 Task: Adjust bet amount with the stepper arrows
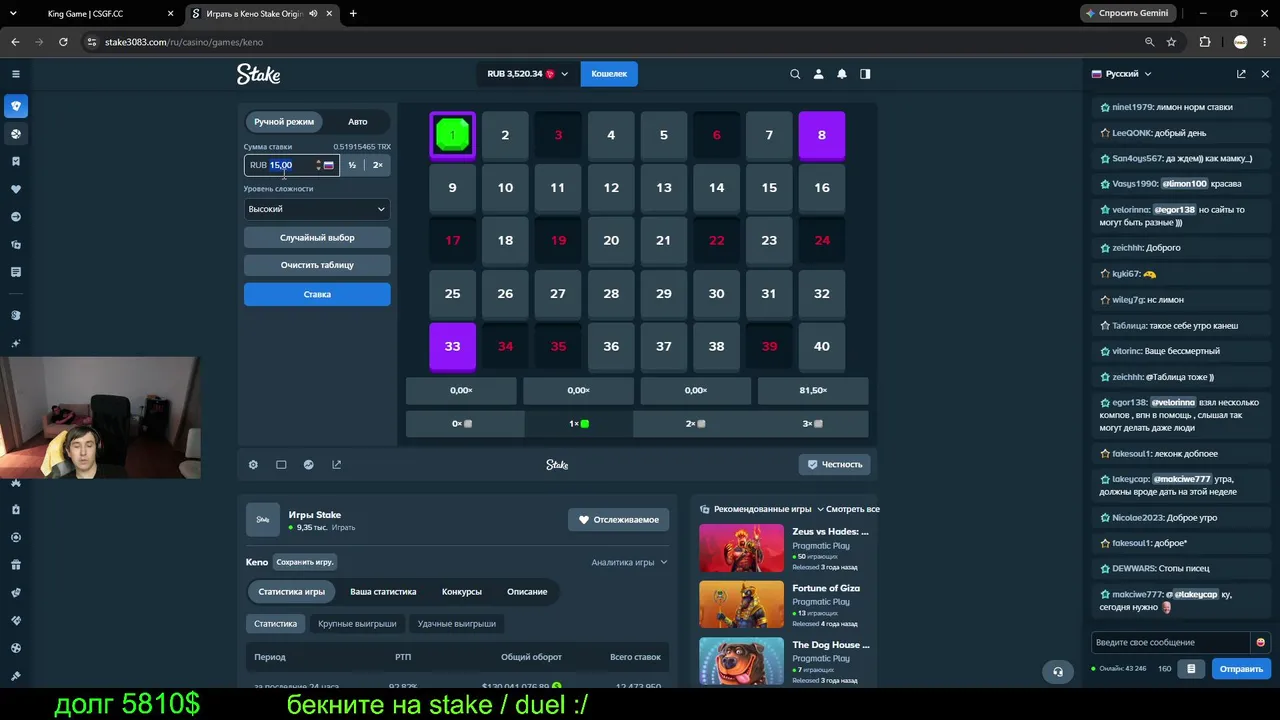tap(318, 165)
